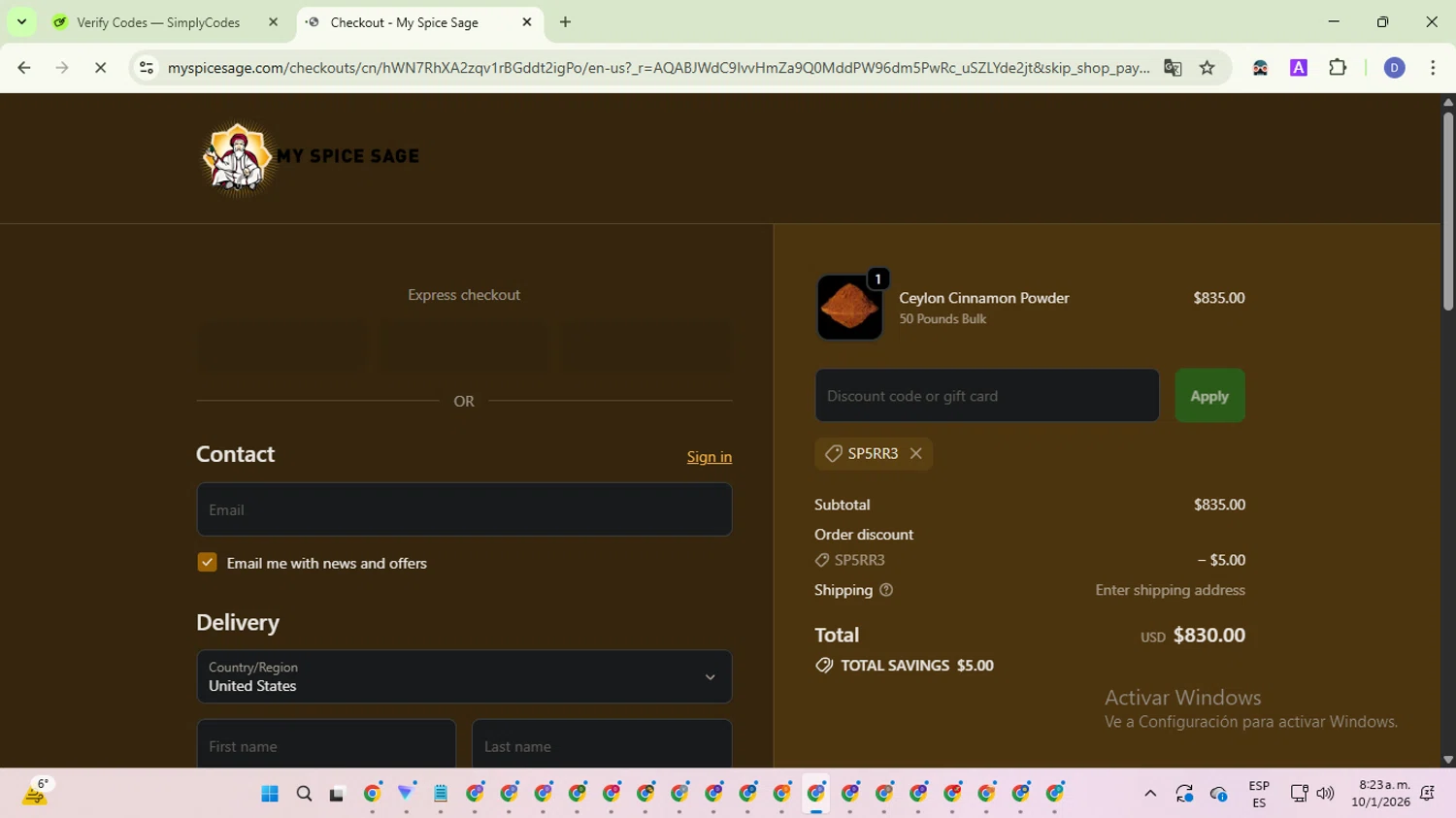Open the volume speaker tray icon
1456x818 pixels.
point(1325,794)
